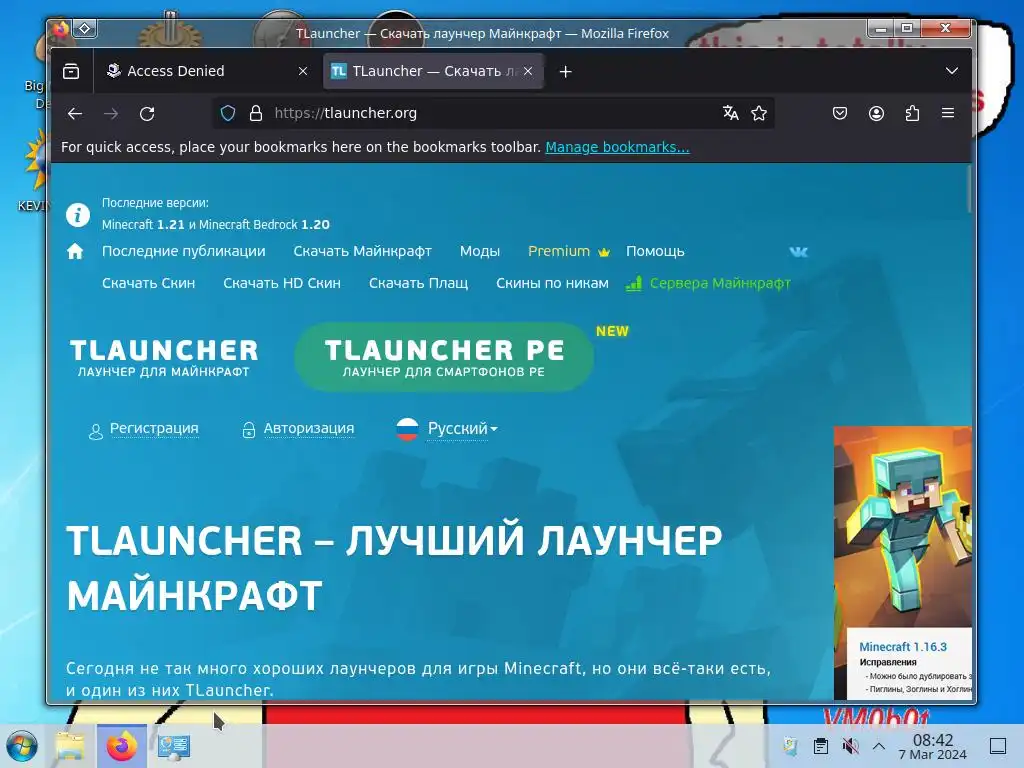Open the Minecraft 1.16.3 news card

pos(903,563)
